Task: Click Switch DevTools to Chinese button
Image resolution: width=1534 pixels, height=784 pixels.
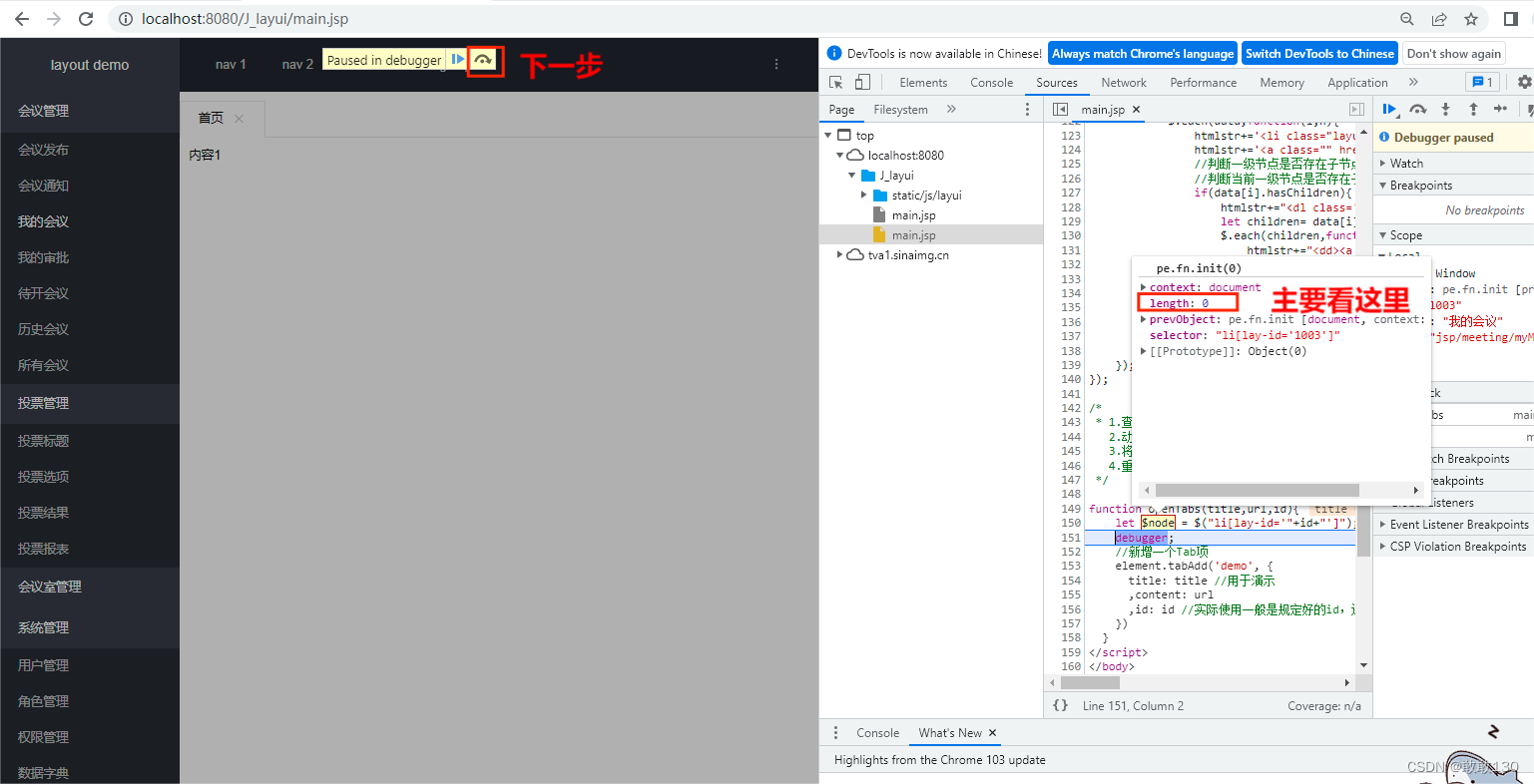Action: click(1319, 54)
